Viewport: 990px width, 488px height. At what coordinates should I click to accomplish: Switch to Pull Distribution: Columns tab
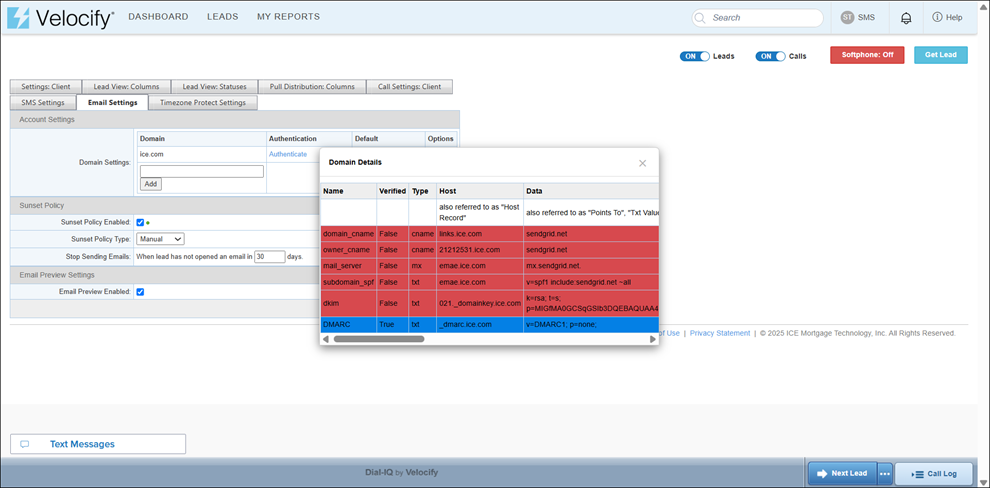click(x=312, y=86)
